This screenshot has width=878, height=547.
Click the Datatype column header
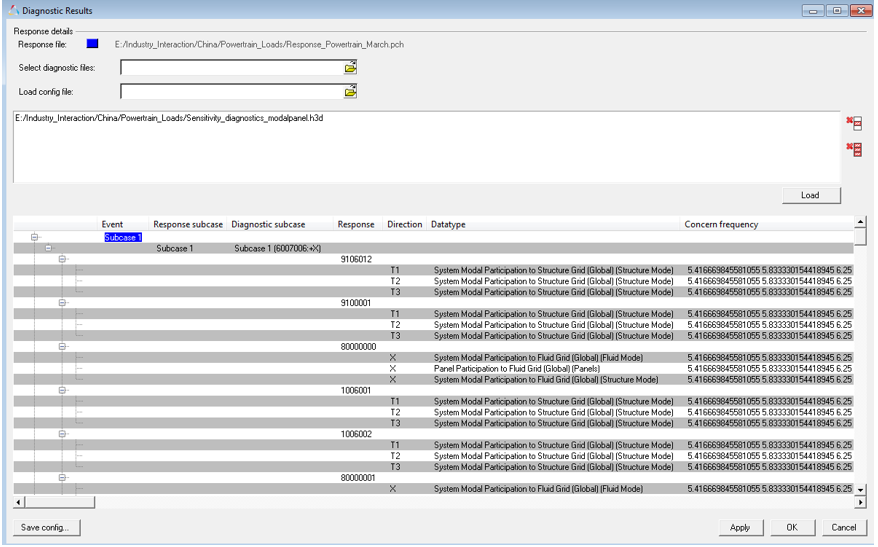tap(448, 224)
